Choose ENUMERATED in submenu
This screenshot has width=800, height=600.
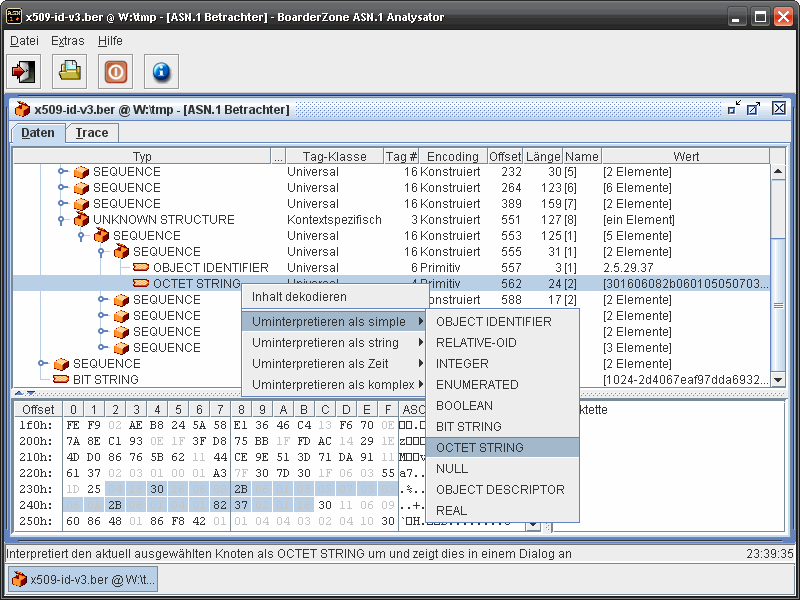502,384
